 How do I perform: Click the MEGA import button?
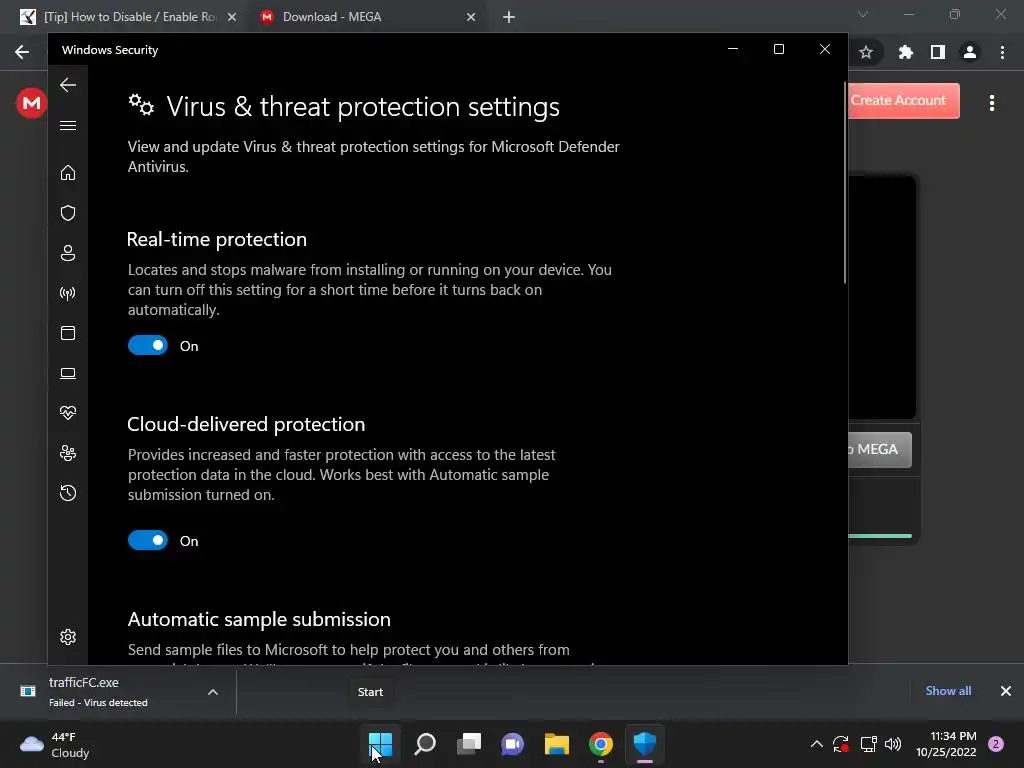coord(880,449)
